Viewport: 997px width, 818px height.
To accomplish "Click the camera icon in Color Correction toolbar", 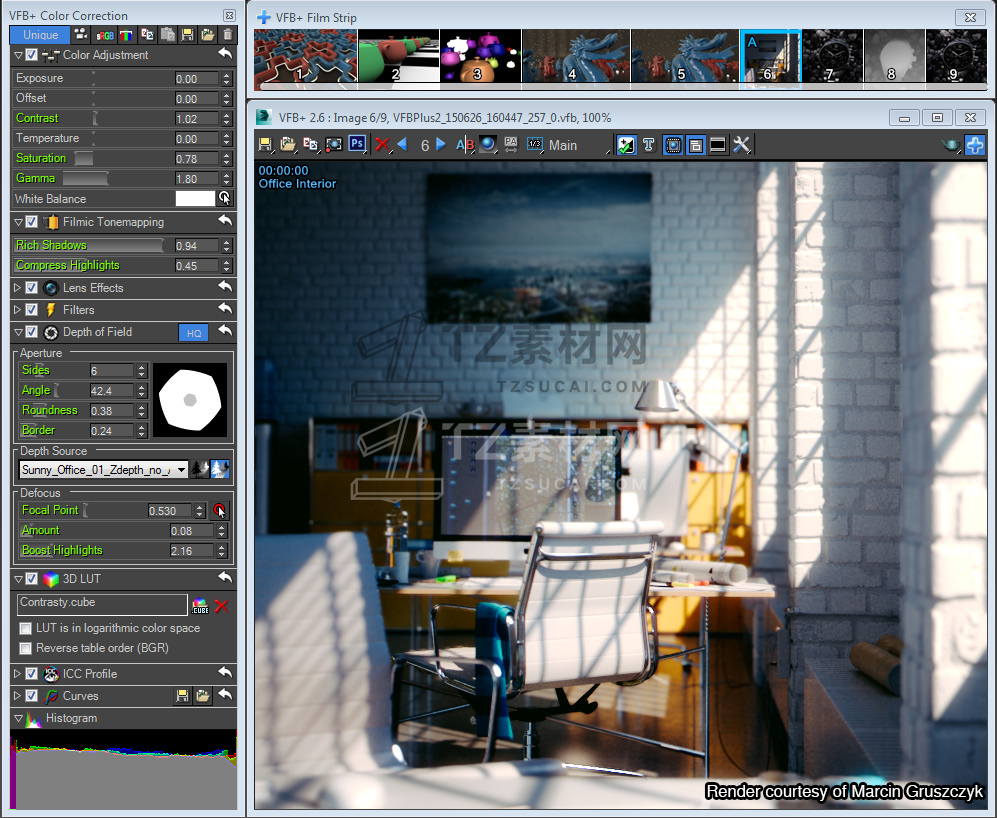I will tap(81, 34).
